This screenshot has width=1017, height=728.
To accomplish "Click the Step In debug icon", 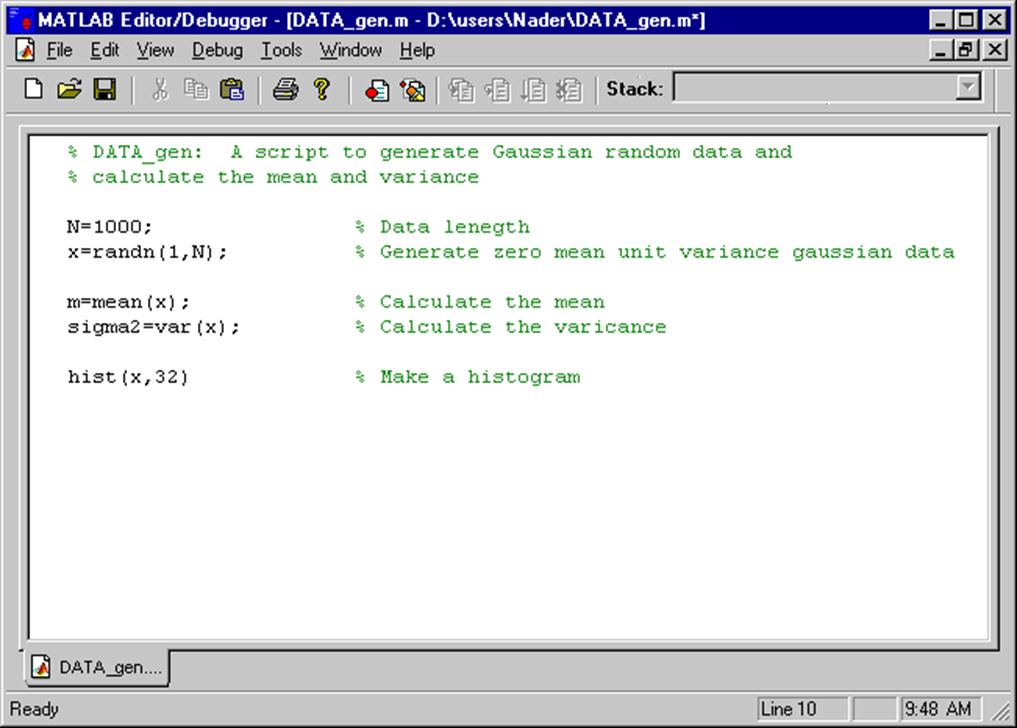I will (x=462, y=90).
